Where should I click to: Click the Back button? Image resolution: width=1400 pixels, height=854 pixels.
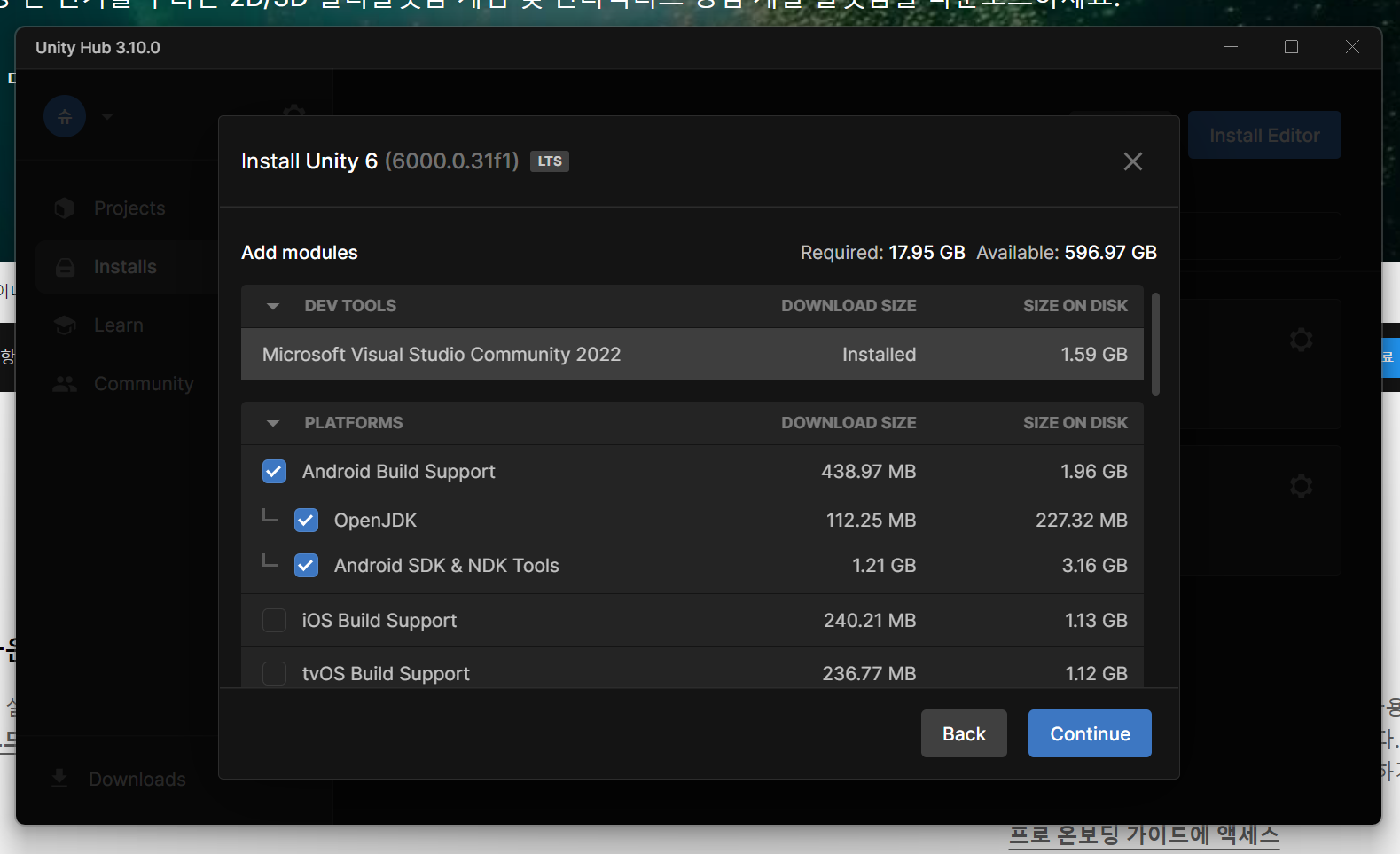pyautogui.click(x=964, y=733)
